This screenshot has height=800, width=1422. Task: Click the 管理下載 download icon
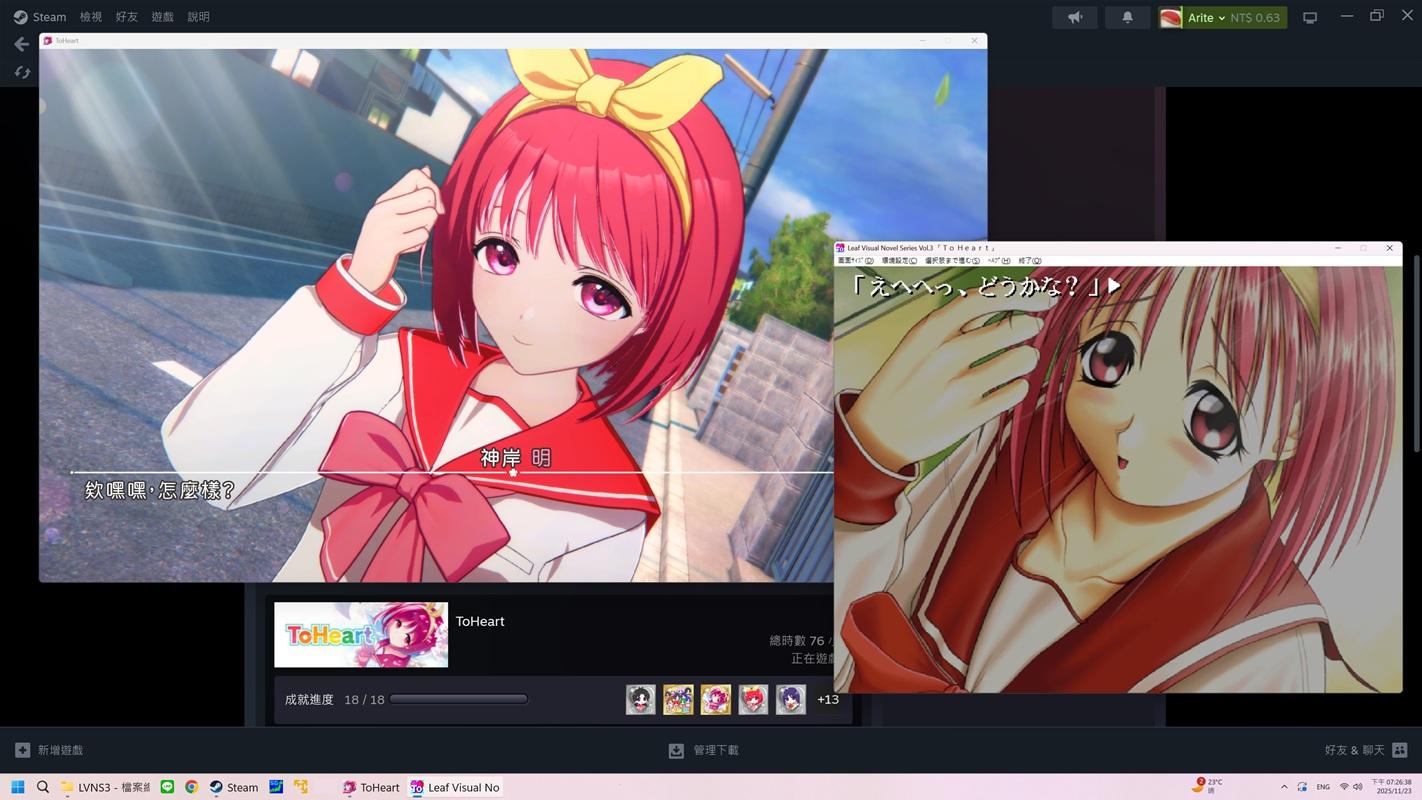[x=676, y=750]
